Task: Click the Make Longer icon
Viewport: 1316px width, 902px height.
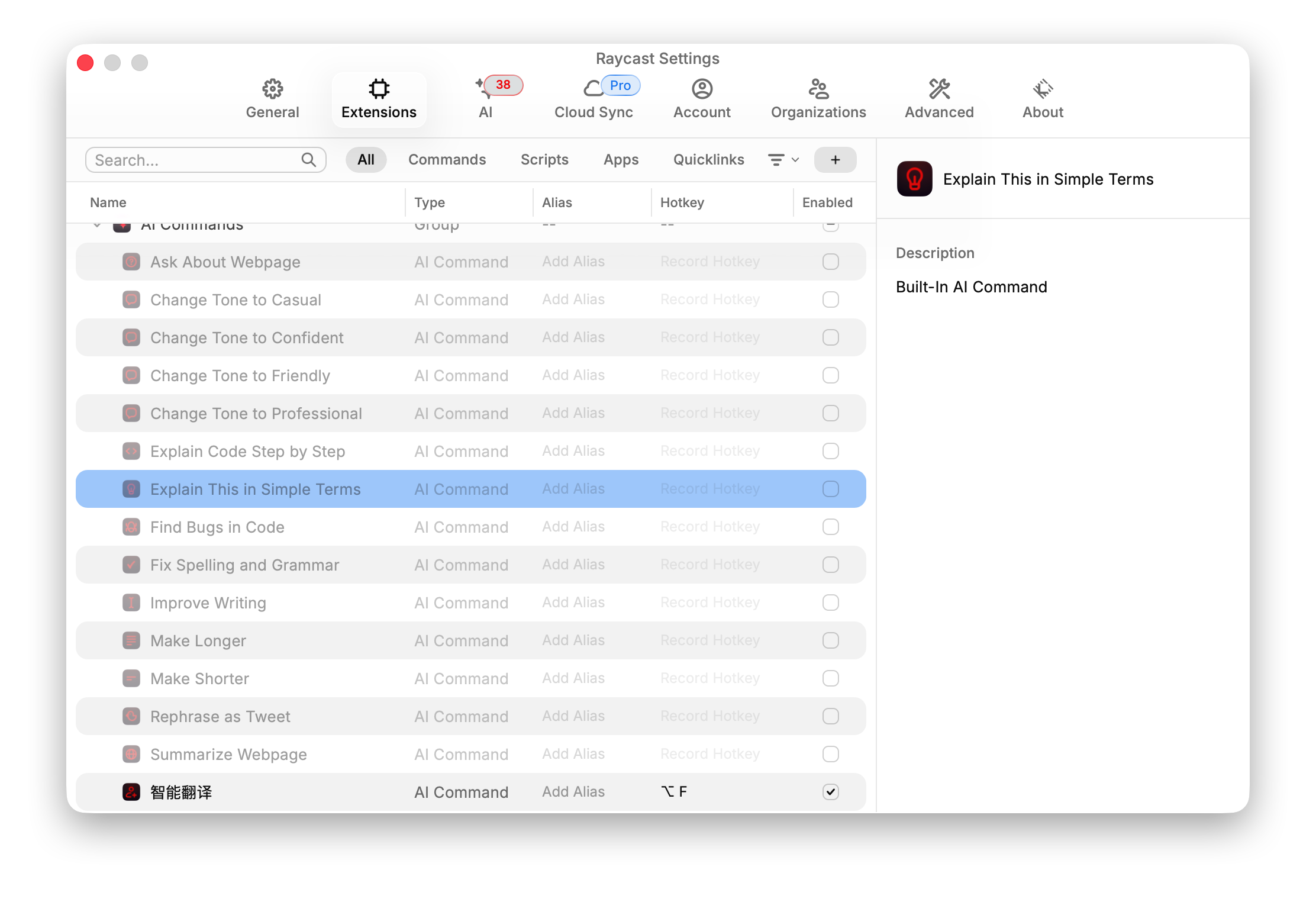Action: tap(131, 640)
